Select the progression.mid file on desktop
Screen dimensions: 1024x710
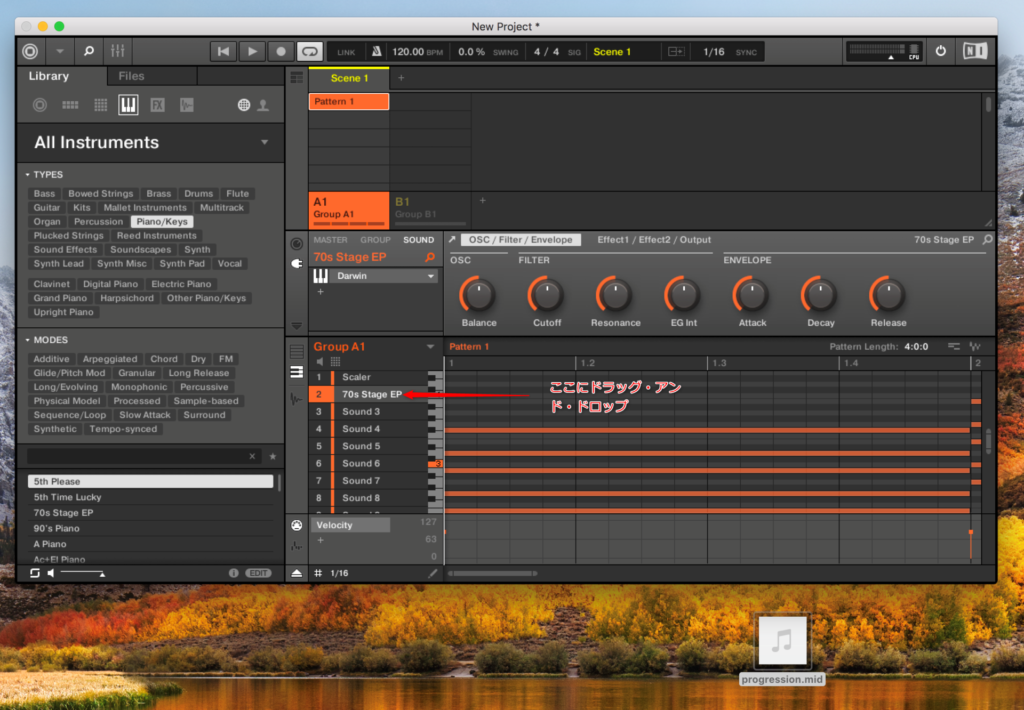(x=783, y=642)
